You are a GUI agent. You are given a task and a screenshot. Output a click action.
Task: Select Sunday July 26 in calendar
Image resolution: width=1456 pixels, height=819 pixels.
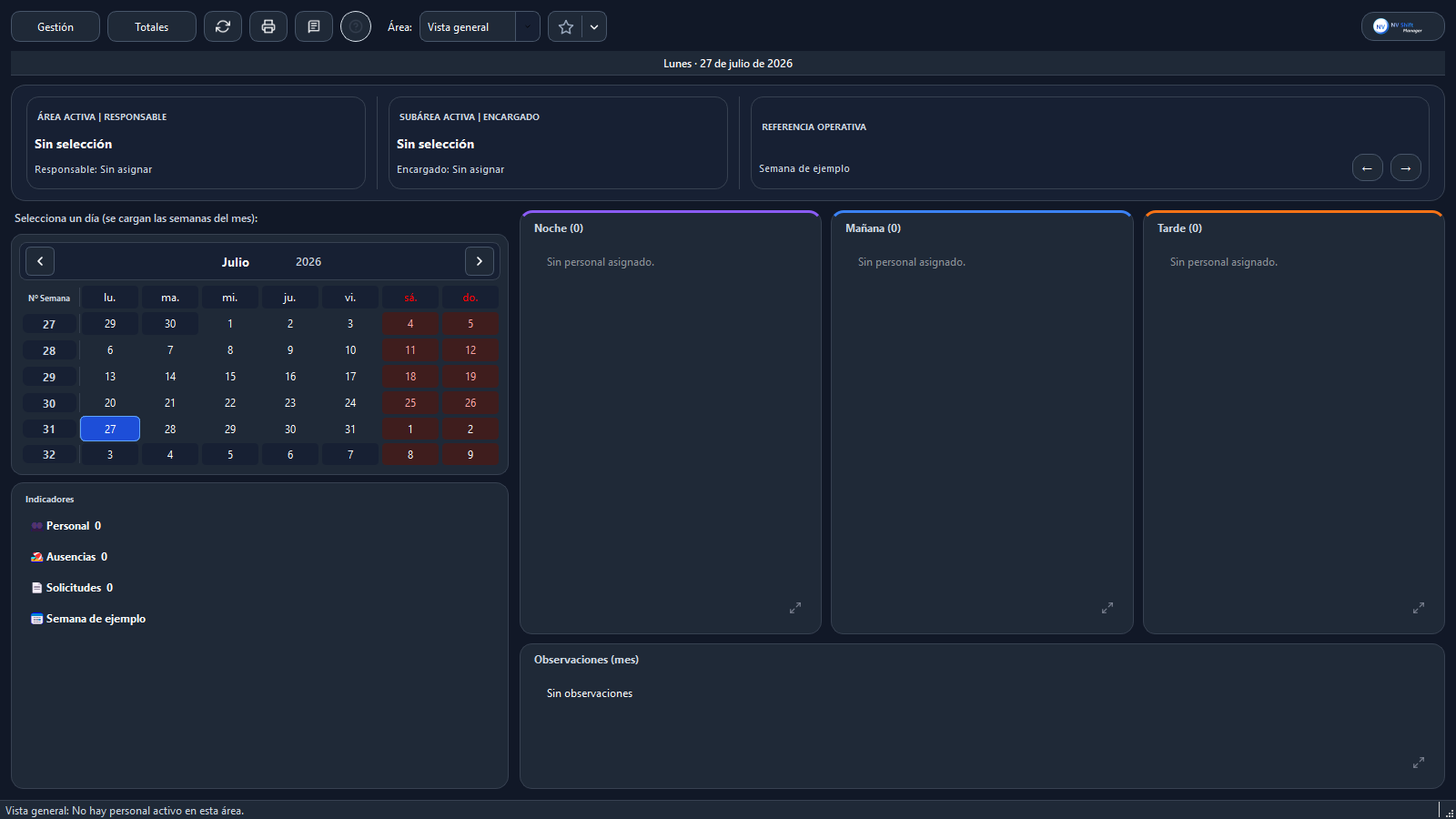470,403
